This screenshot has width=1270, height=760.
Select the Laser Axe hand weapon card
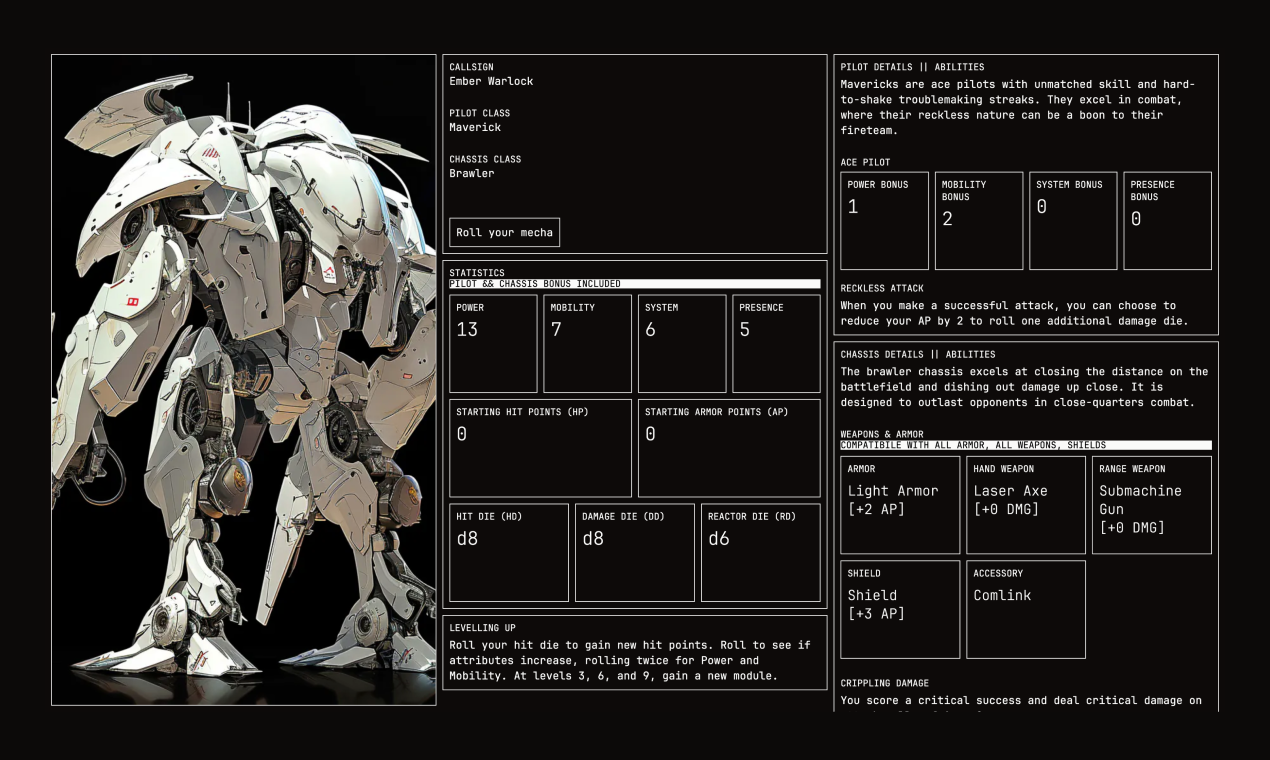coord(1026,505)
